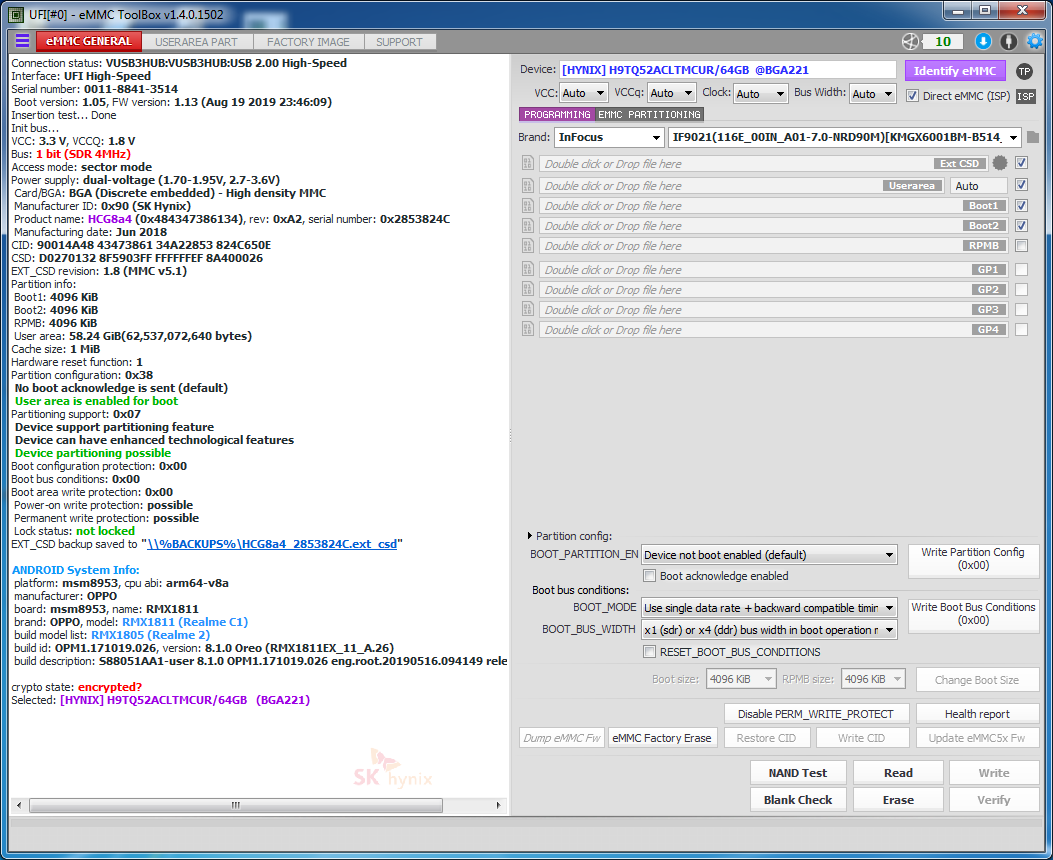The height and width of the screenshot is (860, 1053).
Task: Open the SUPPORT tab
Action: [400, 42]
